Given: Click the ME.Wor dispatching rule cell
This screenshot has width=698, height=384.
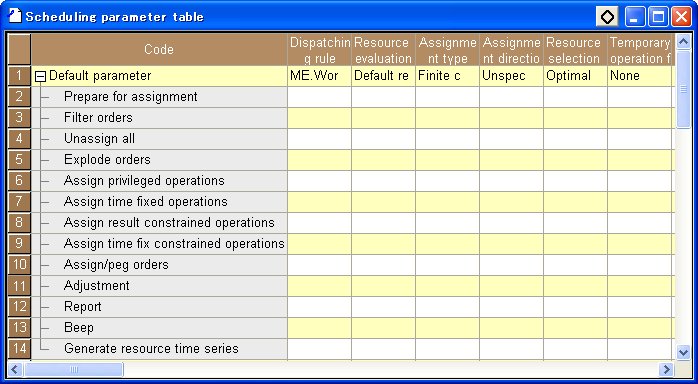Looking at the screenshot, I should (319, 76).
